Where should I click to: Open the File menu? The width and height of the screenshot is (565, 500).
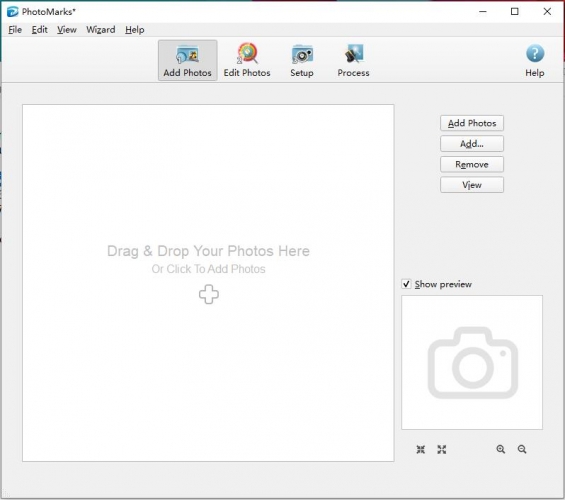tap(15, 30)
